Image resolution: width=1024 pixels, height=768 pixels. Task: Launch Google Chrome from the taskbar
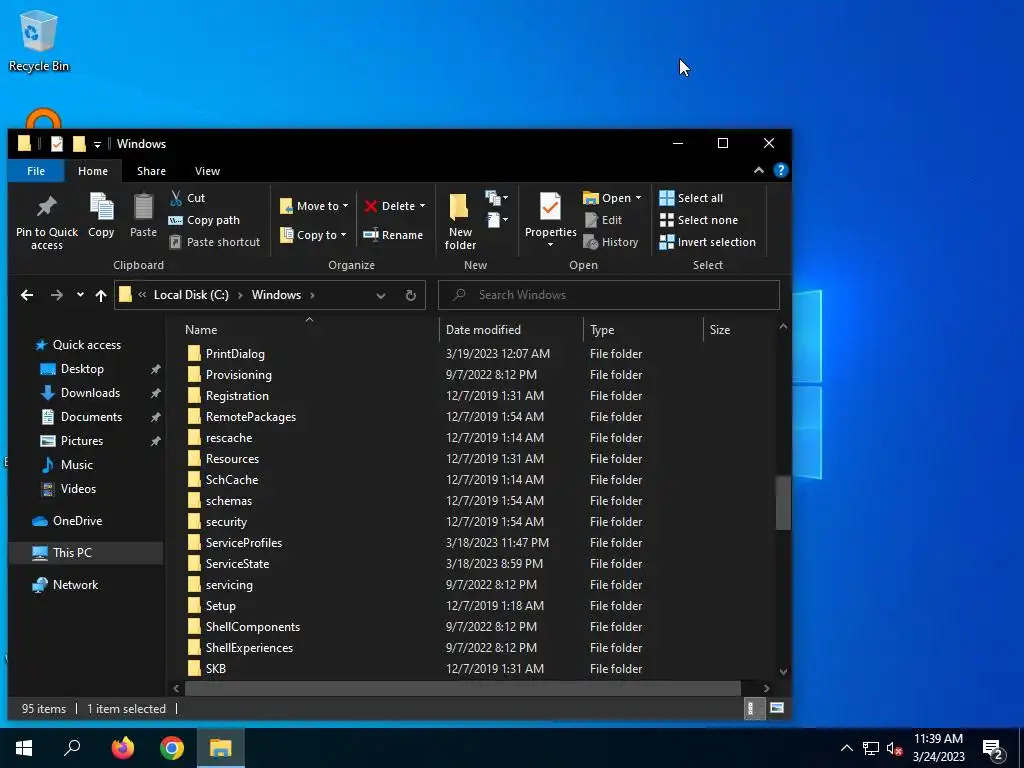tap(172, 748)
